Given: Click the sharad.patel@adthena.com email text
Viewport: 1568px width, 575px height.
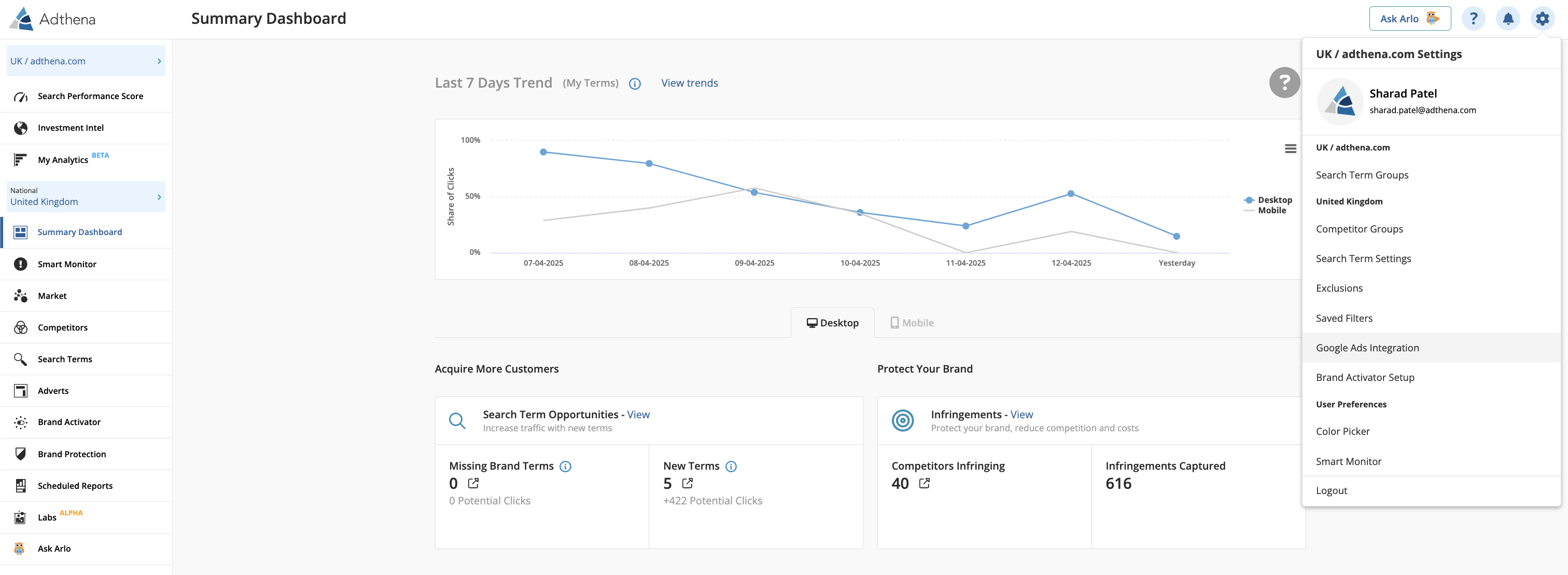Looking at the screenshot, I should click(1422, 110).
